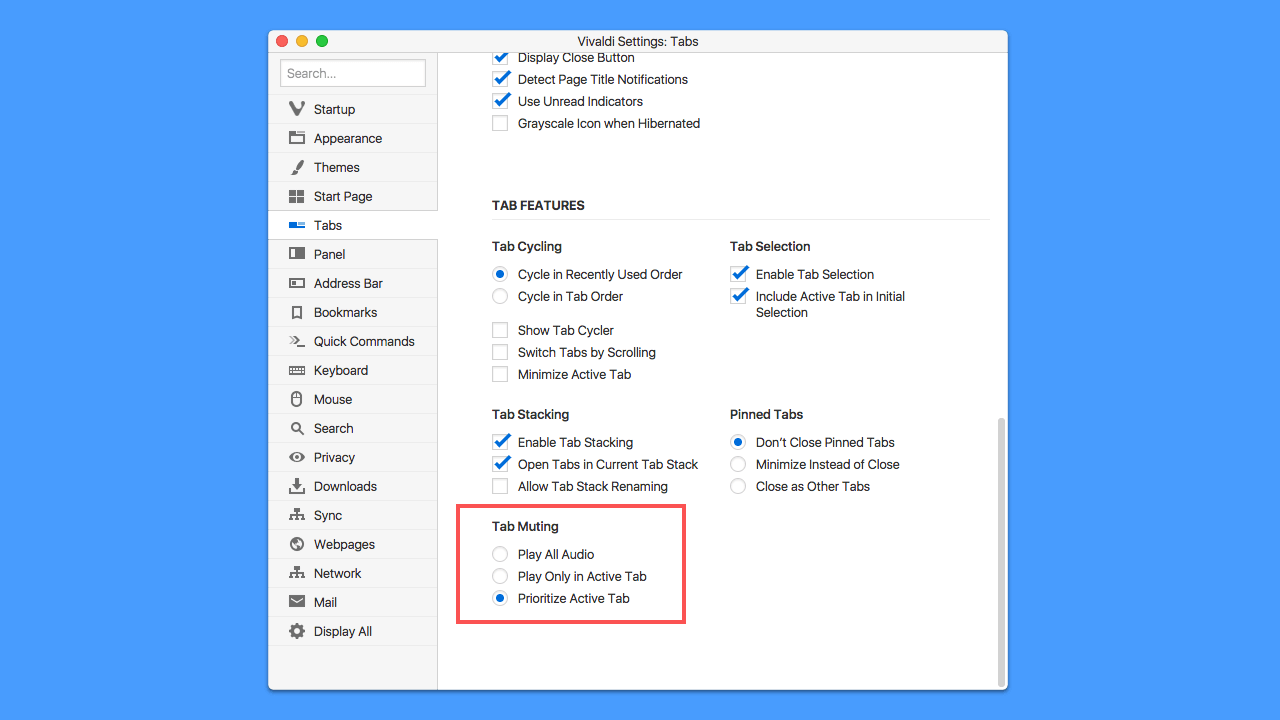Image resolution: width=1280 pixels, height=720 pixels.
Task: Open Quick Commands settings label
Action: tap(364, 341)
